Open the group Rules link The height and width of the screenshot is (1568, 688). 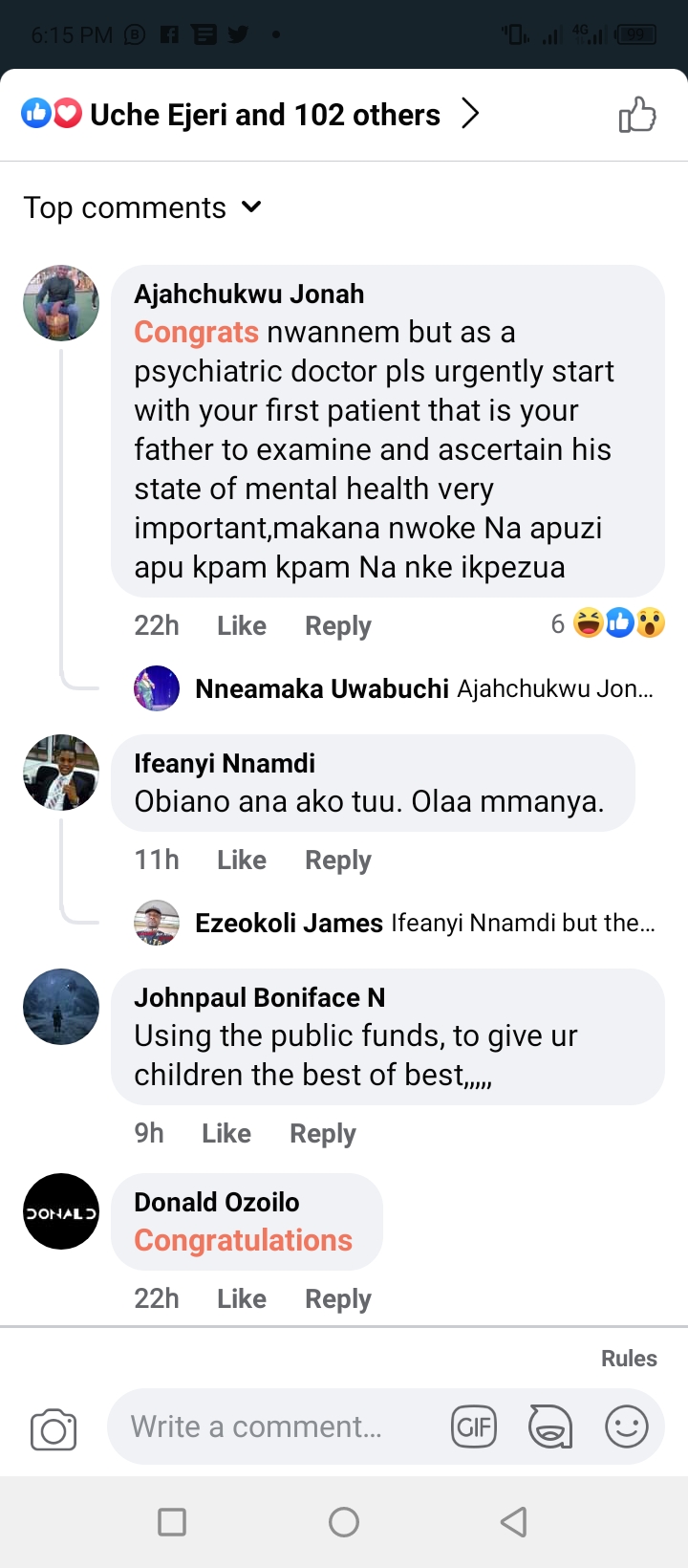click(x=628, y=1358)
